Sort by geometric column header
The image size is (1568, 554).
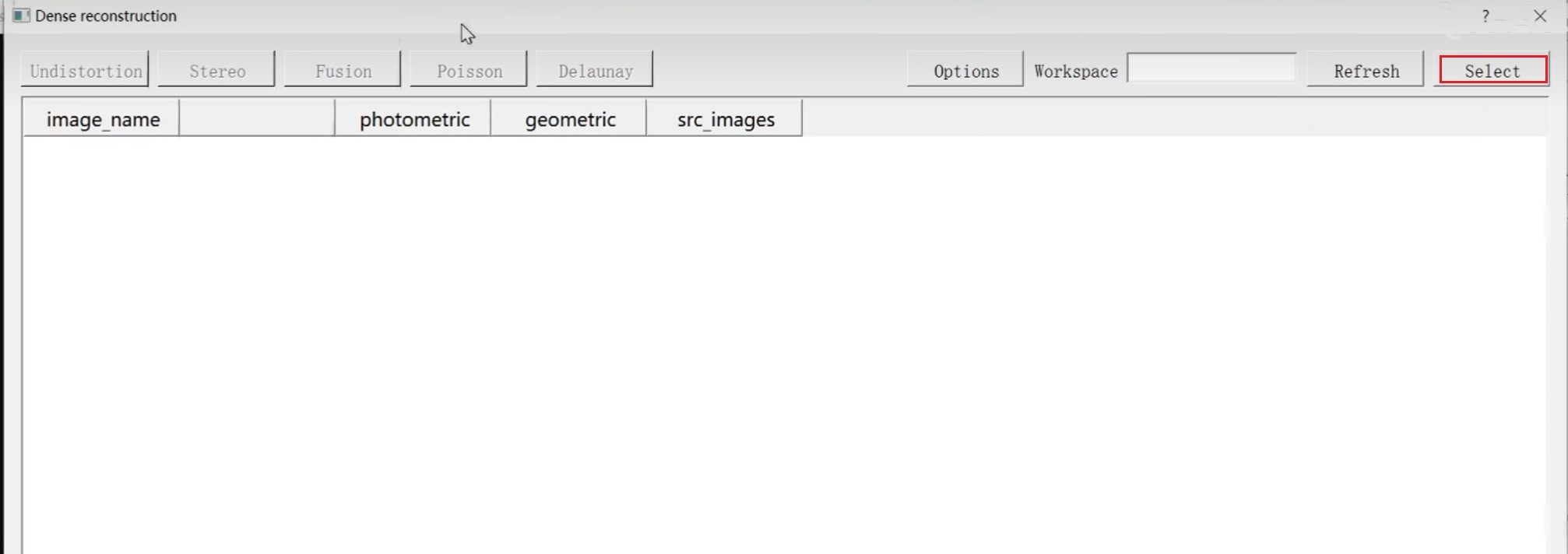[569, 118]
